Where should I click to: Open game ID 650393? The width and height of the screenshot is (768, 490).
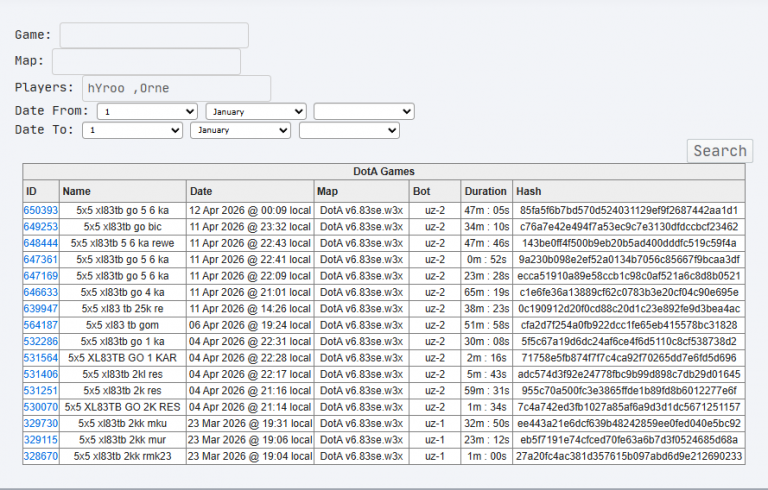tap(41, 211)
